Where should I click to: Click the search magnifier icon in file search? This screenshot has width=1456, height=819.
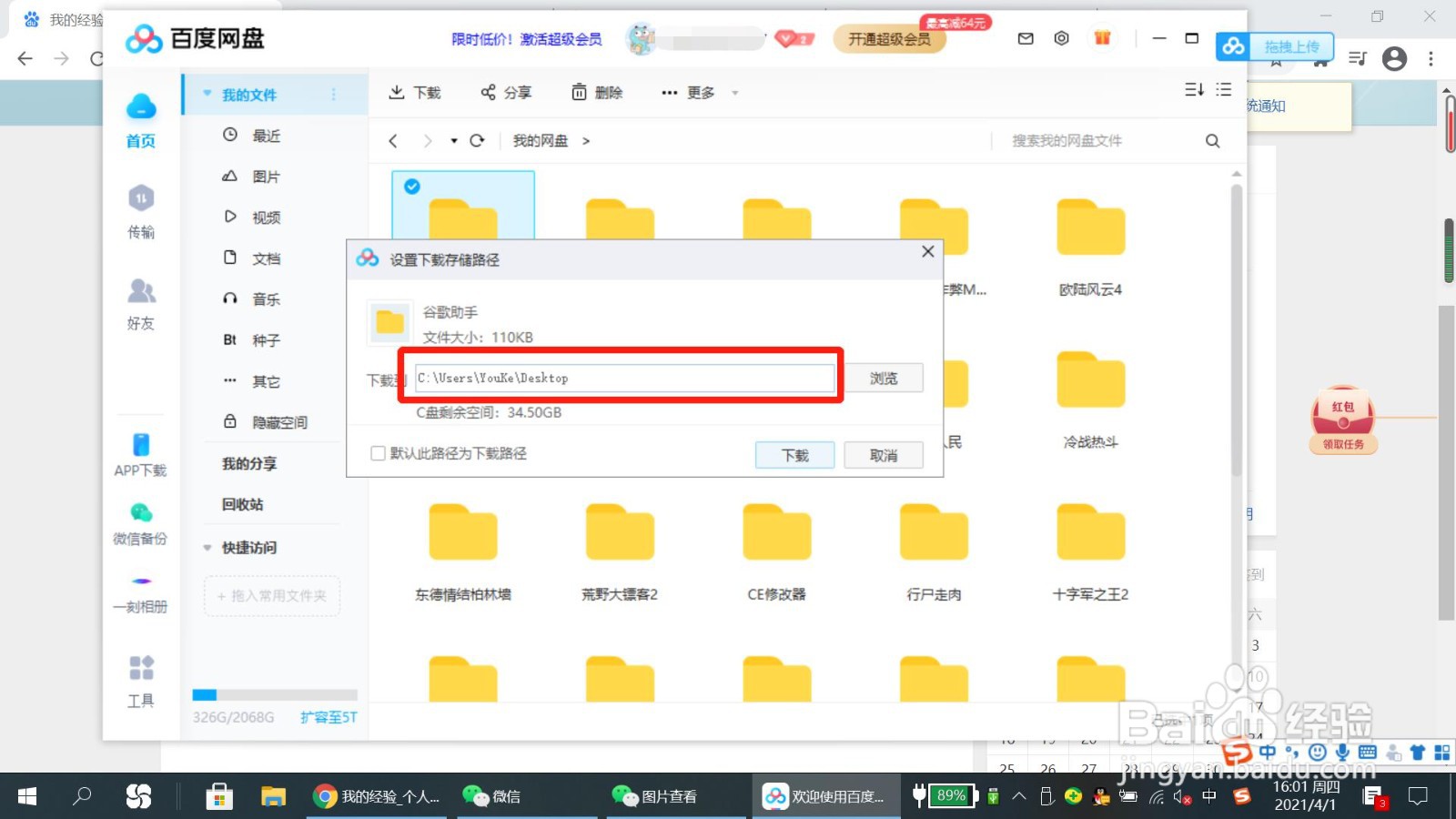click(x=1212, y=141)
